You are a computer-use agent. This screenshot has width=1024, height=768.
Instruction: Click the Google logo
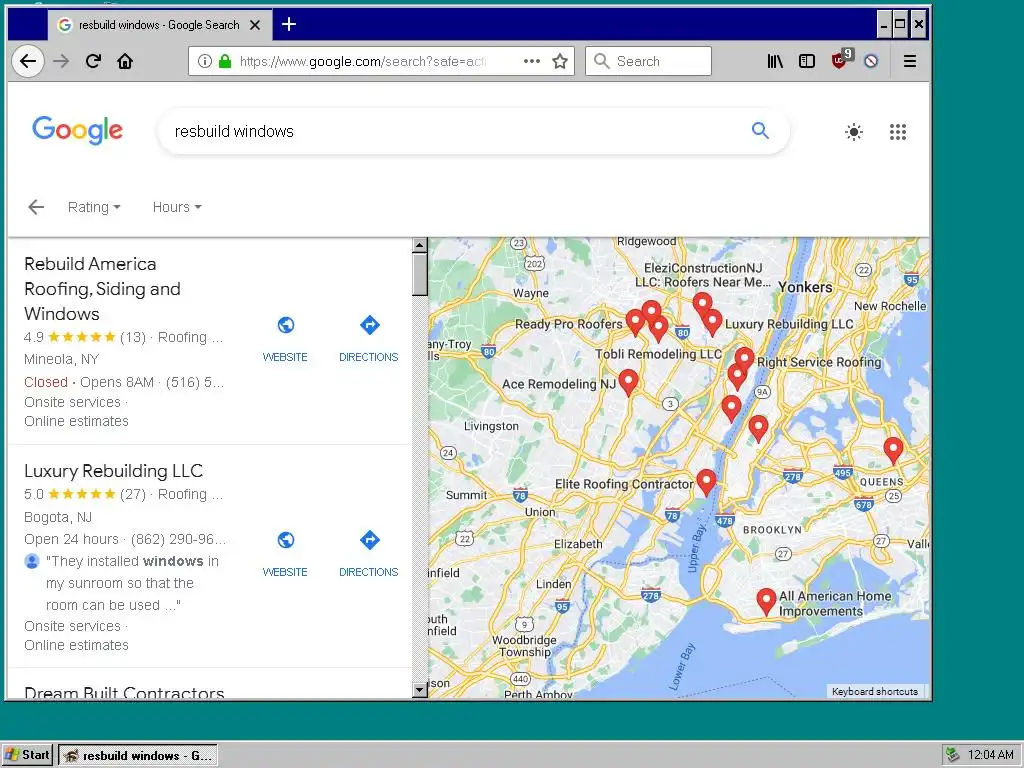(78, 130)
